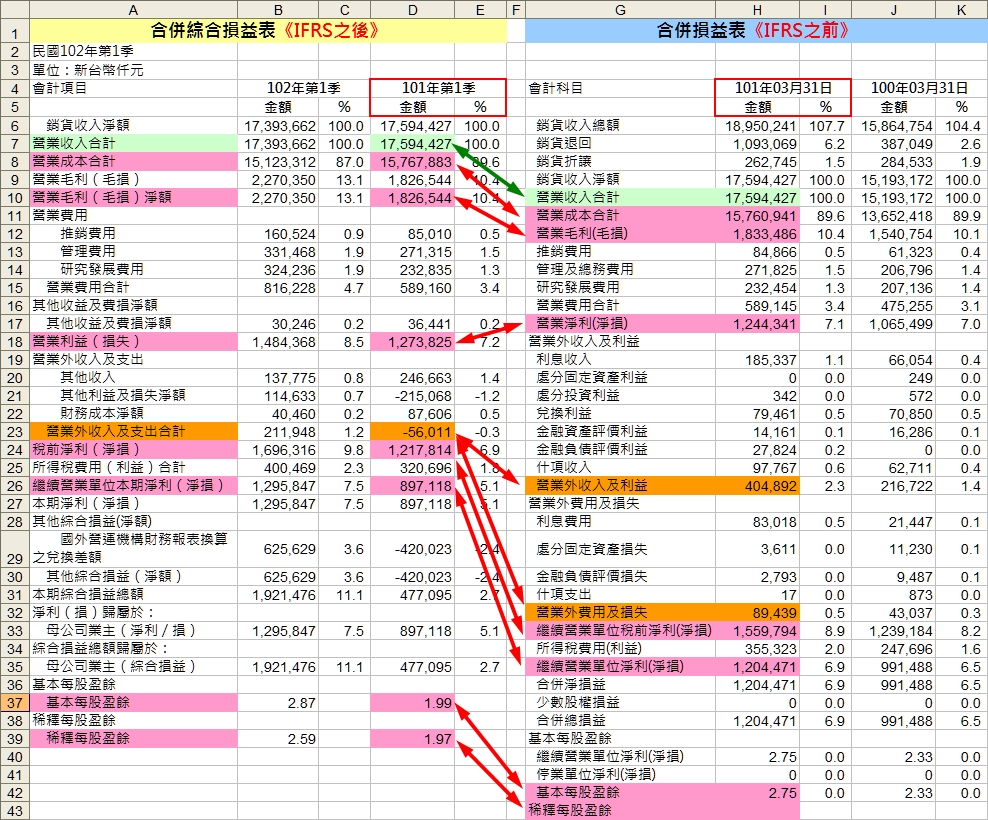Select value 1,559,794 in column H
The image size is (988, 820).
tap(757, 630)
